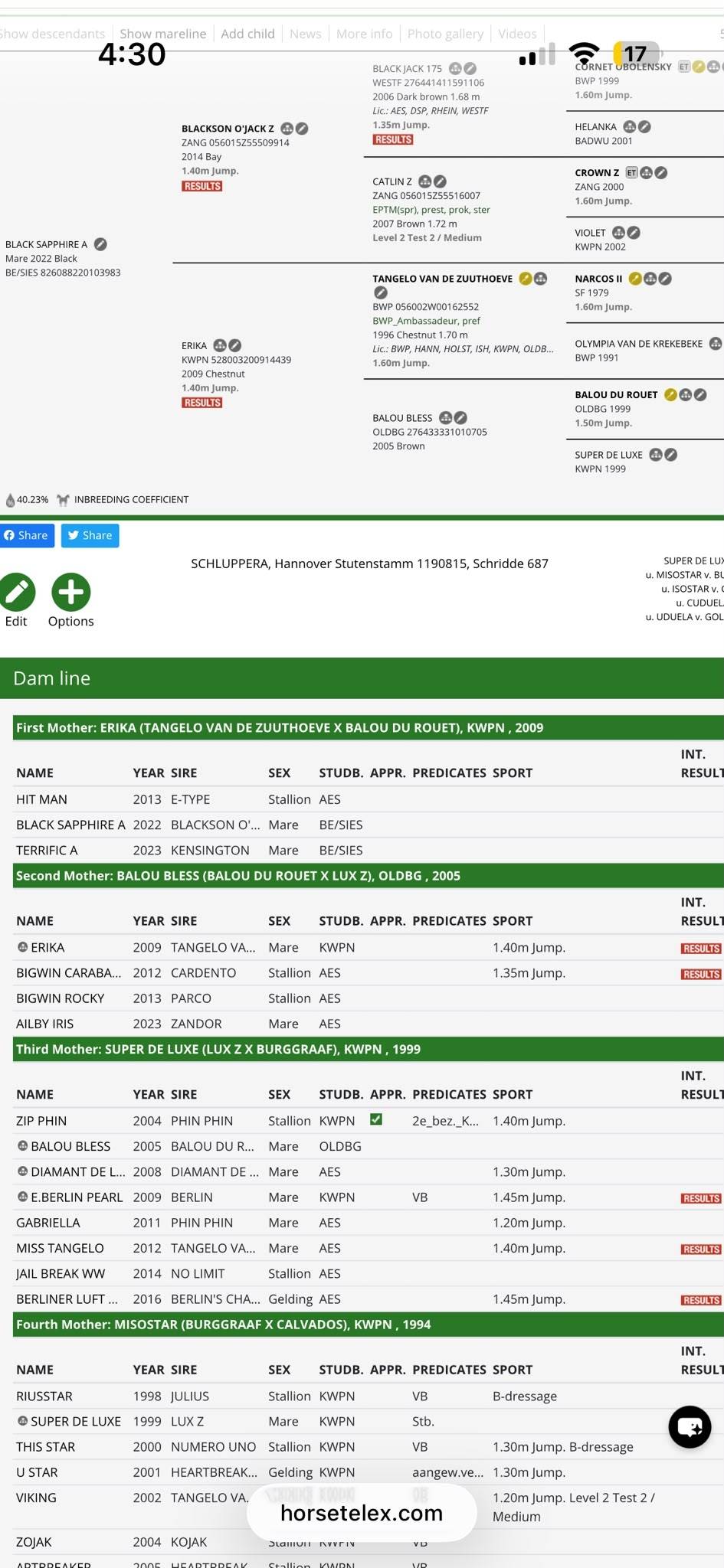Open the green plus Options button
The width and height of the screenshot is (724, 1568).
point(71,592)
